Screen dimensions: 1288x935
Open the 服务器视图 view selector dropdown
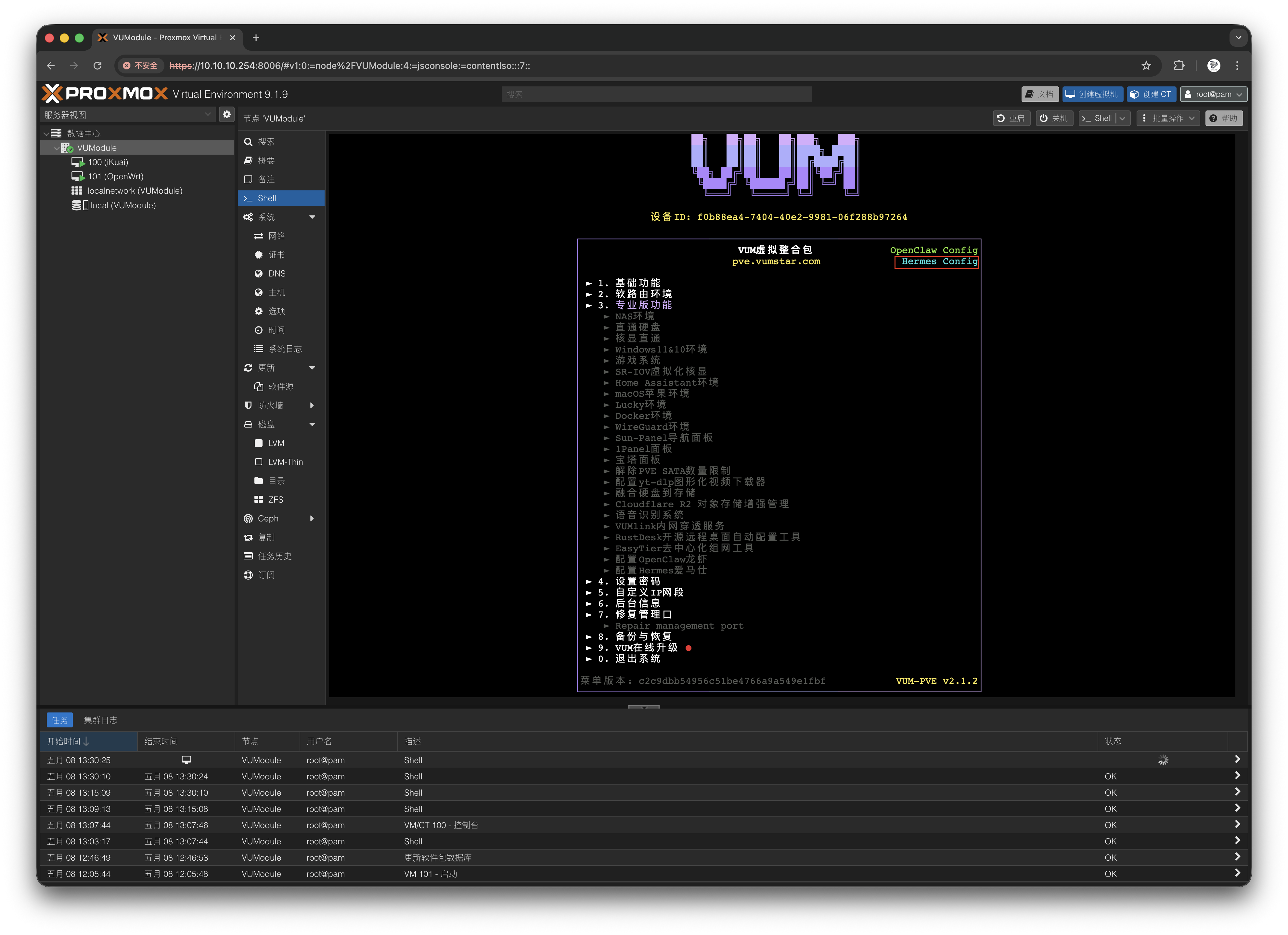(x=128, y=115)
